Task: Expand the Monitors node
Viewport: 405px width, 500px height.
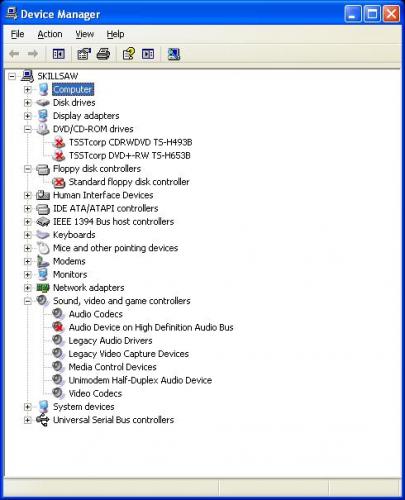Action: pos(28,275)
